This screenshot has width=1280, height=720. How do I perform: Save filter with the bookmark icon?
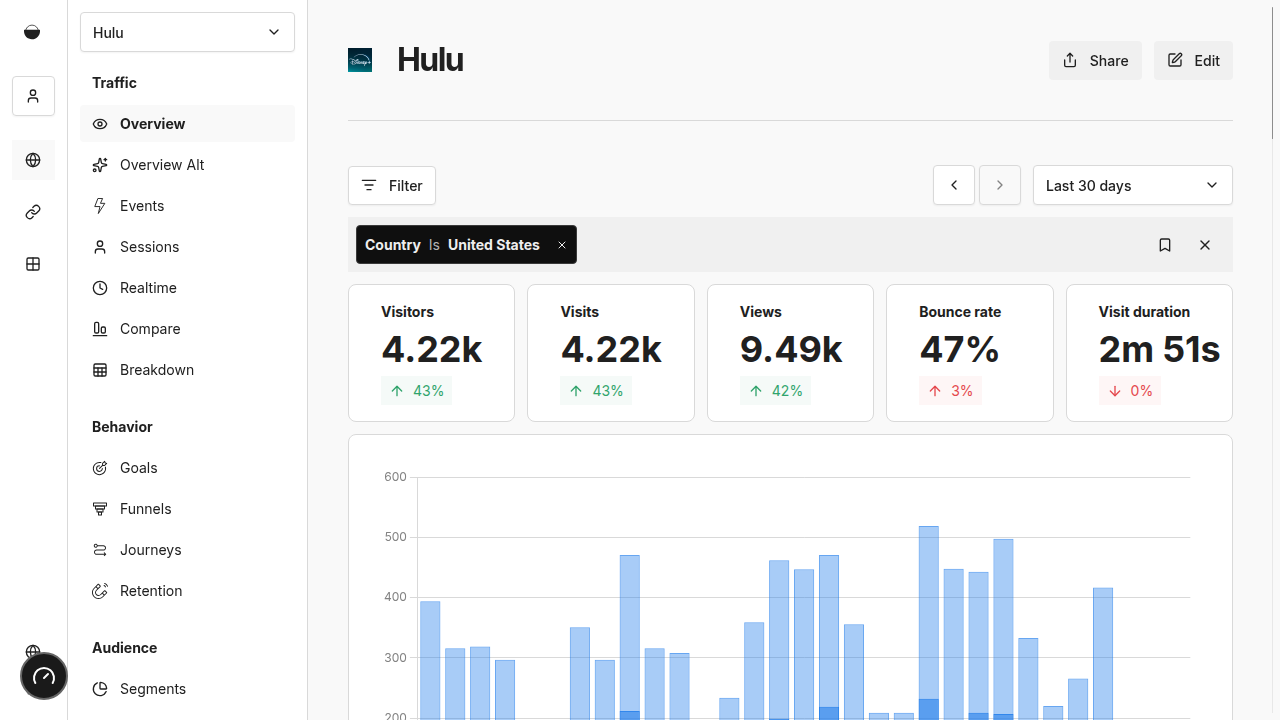tap(1165, 245)
